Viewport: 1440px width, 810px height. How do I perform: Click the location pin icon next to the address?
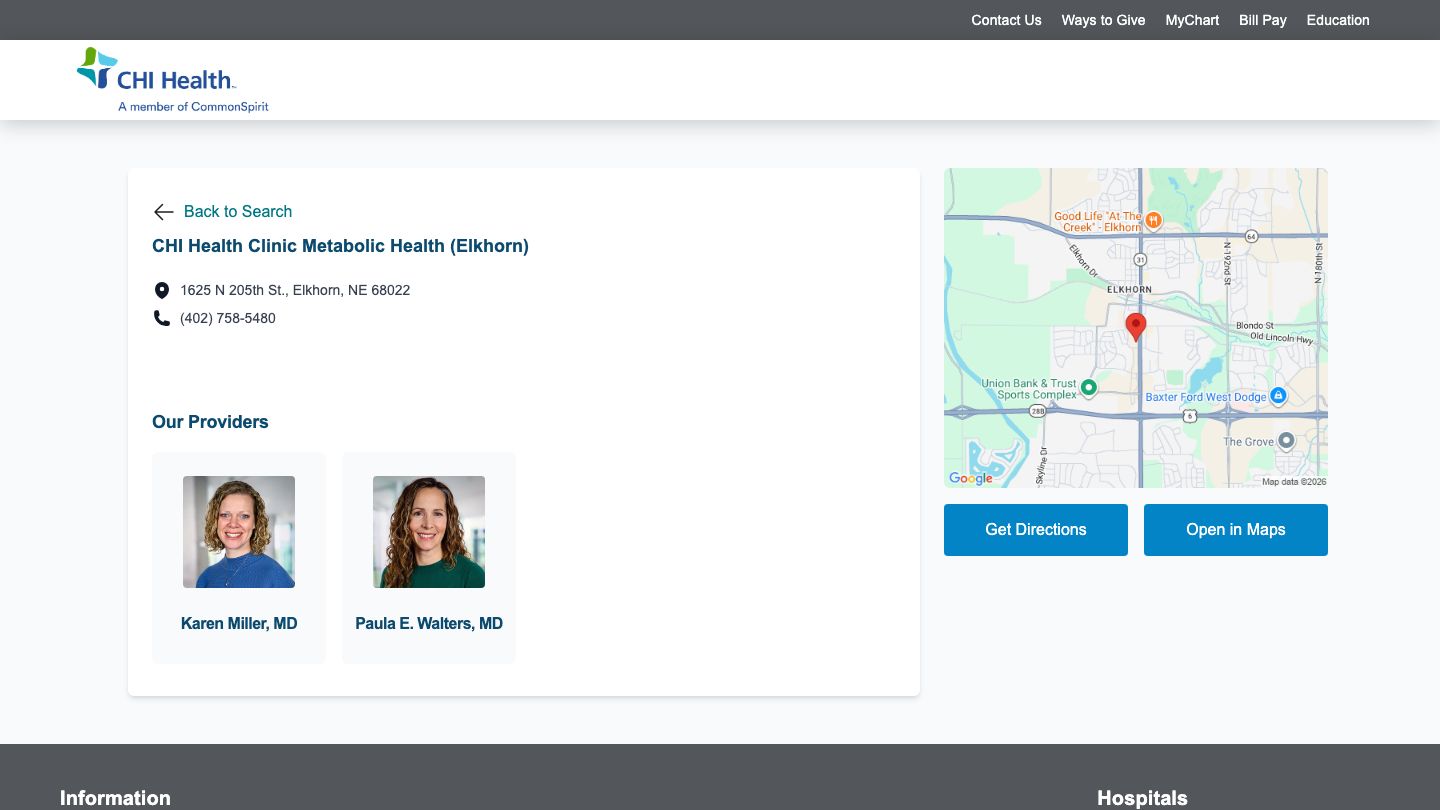click(x=162, y=290)
